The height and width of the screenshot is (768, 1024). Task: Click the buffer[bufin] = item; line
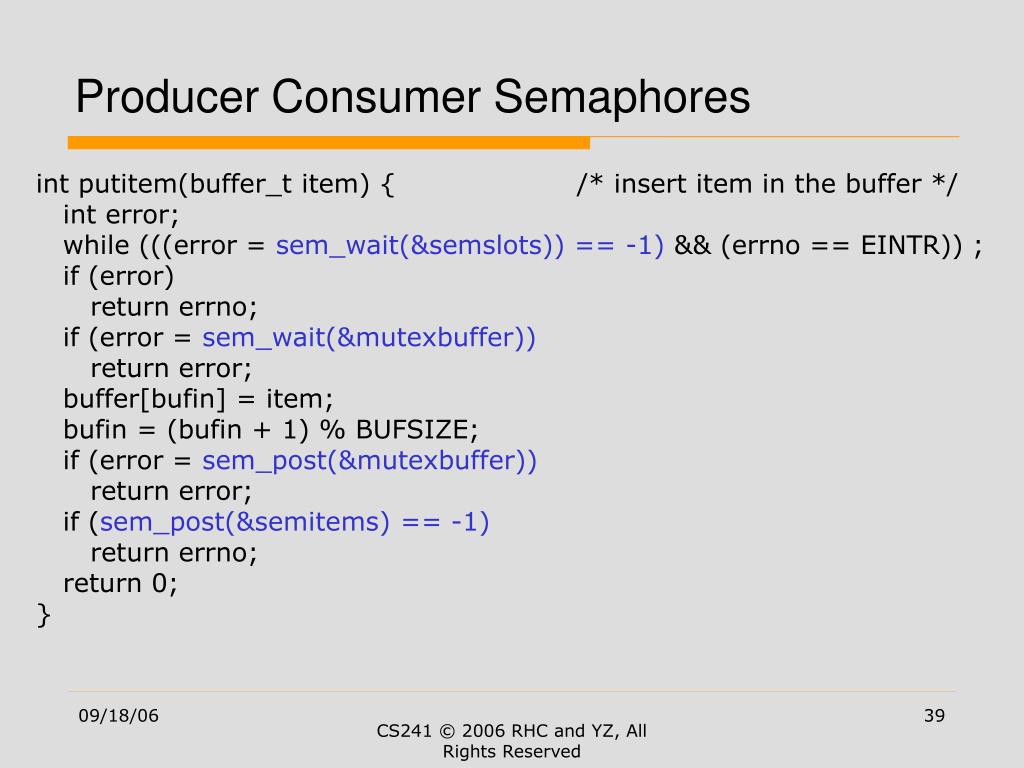pos(198,400)
